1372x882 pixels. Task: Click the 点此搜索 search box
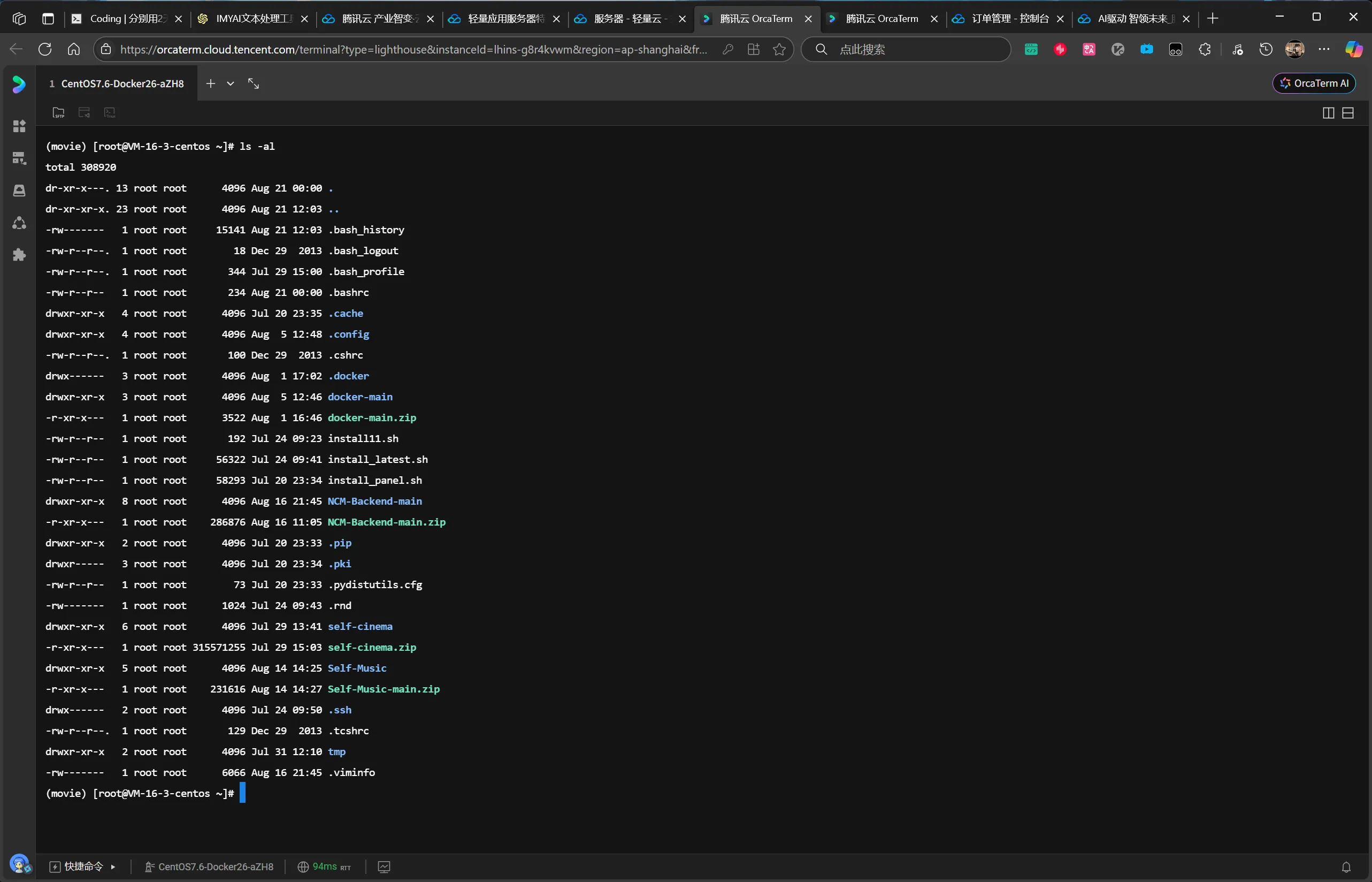[x=906, y=50]
